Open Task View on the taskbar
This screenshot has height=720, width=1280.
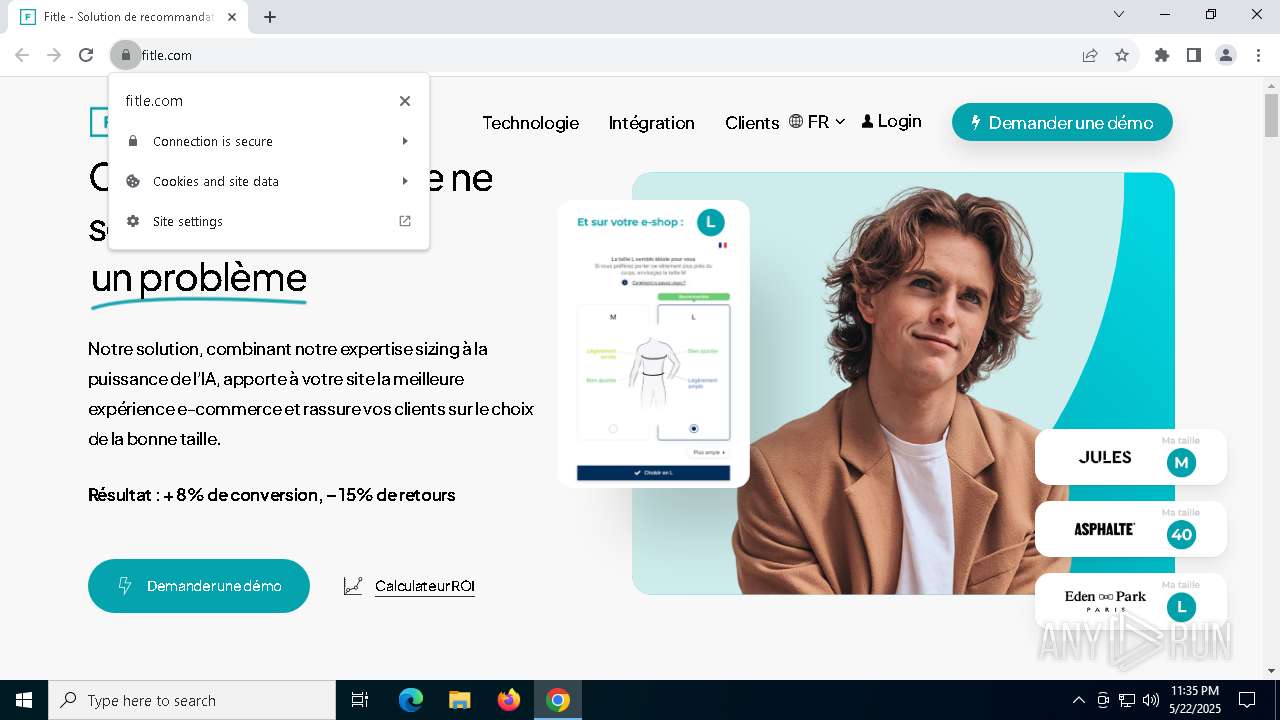pyautogui.click(x=360, y=700)
